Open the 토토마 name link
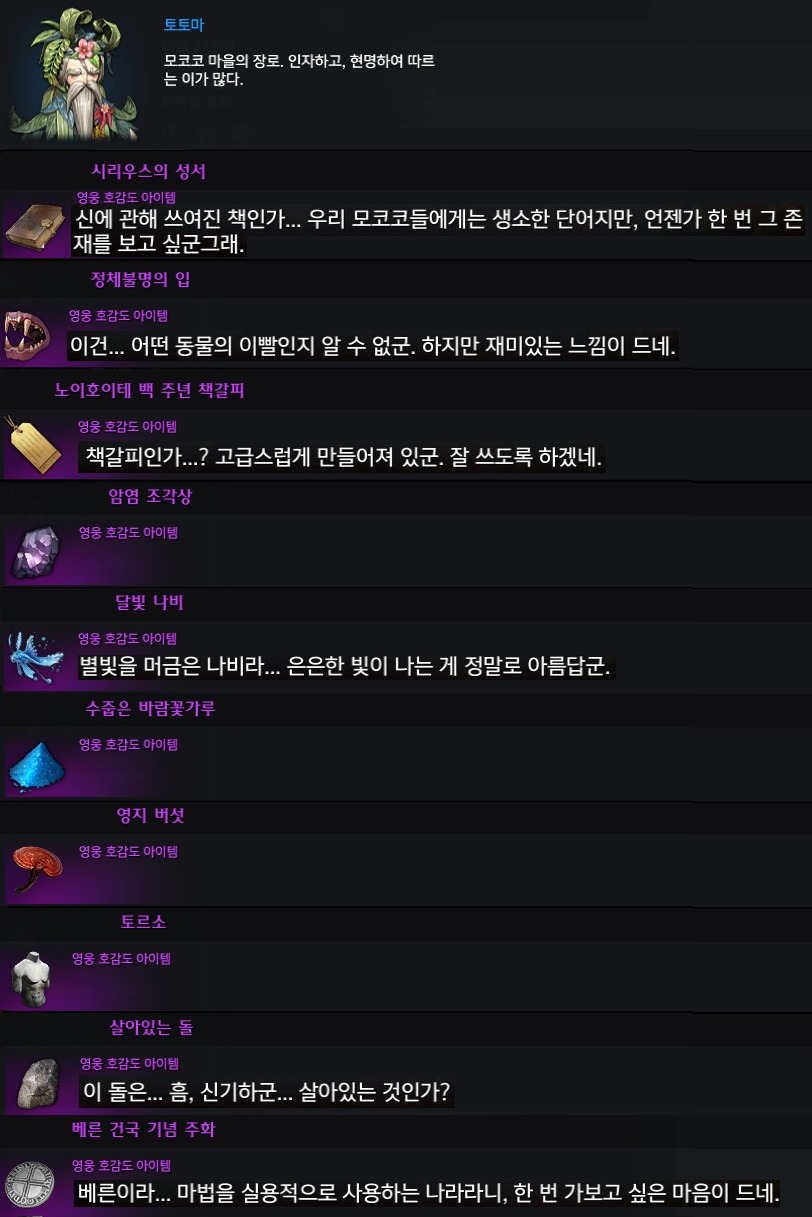The width and height of the screenshot is (812, 1217). coord(183,25)
